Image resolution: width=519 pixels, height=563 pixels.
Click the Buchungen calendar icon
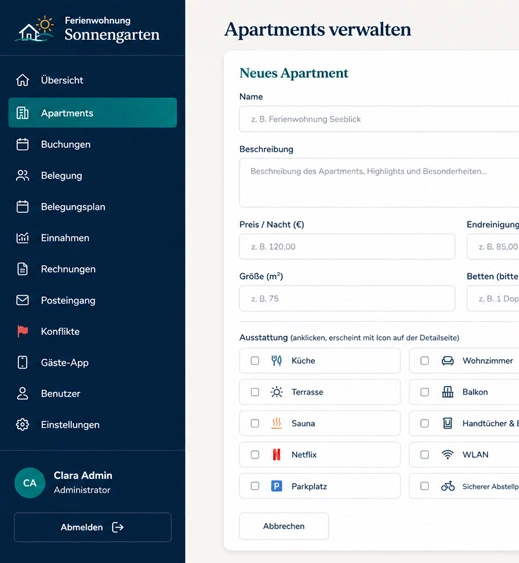click(x=22, y=144)
